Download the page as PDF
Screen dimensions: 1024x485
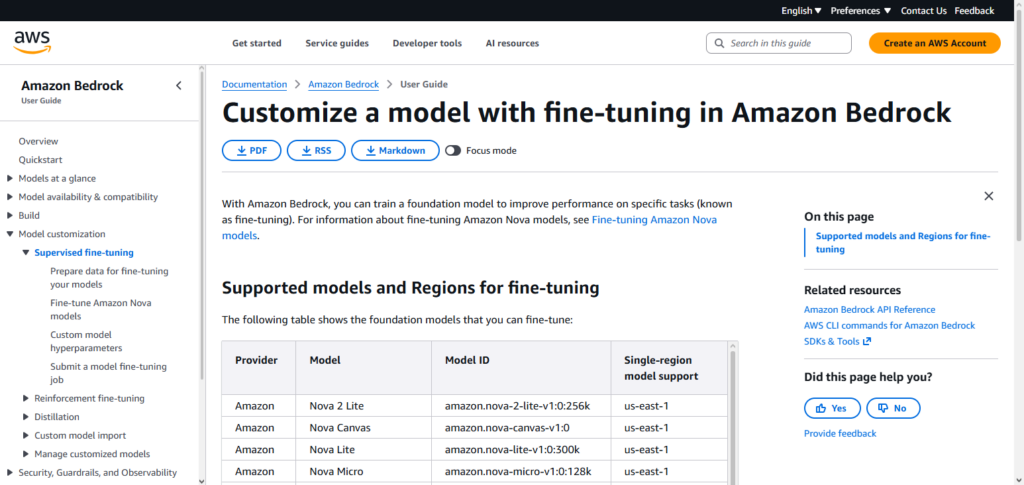[x=251, y=150]
